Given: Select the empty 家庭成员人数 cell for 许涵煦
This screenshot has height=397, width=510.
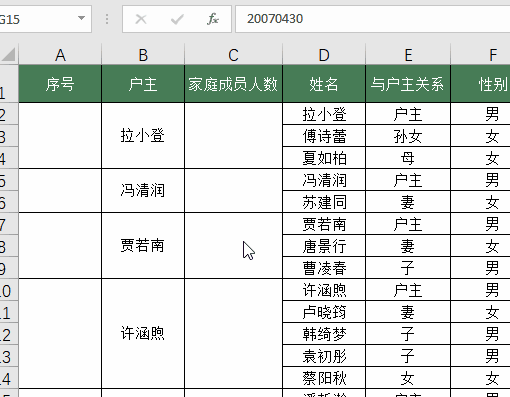Looking at the screenshot, I should tap(233, 333).
